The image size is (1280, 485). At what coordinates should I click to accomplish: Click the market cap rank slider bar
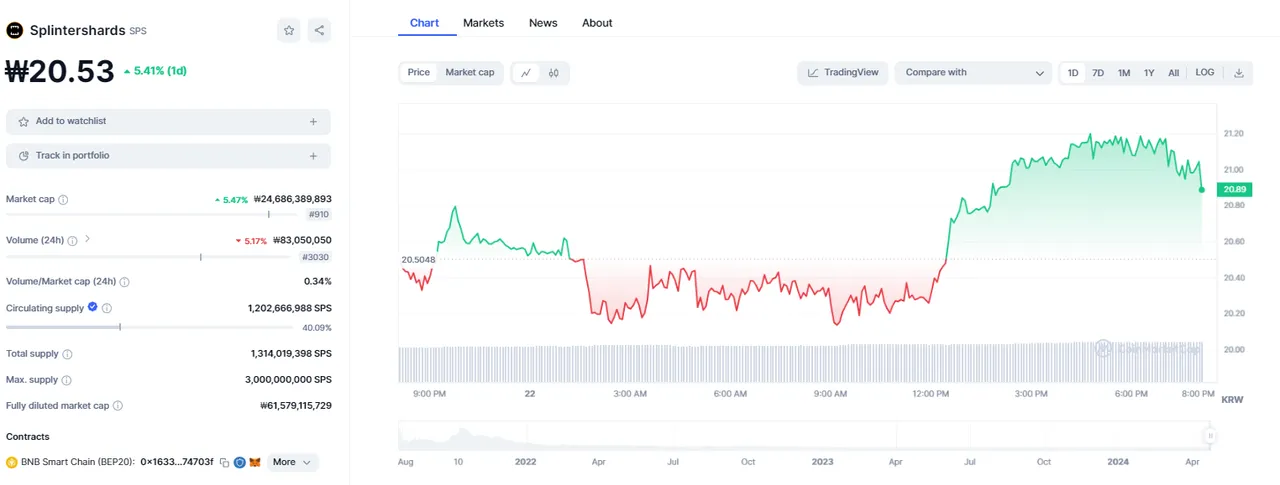(x=154, y=214)
